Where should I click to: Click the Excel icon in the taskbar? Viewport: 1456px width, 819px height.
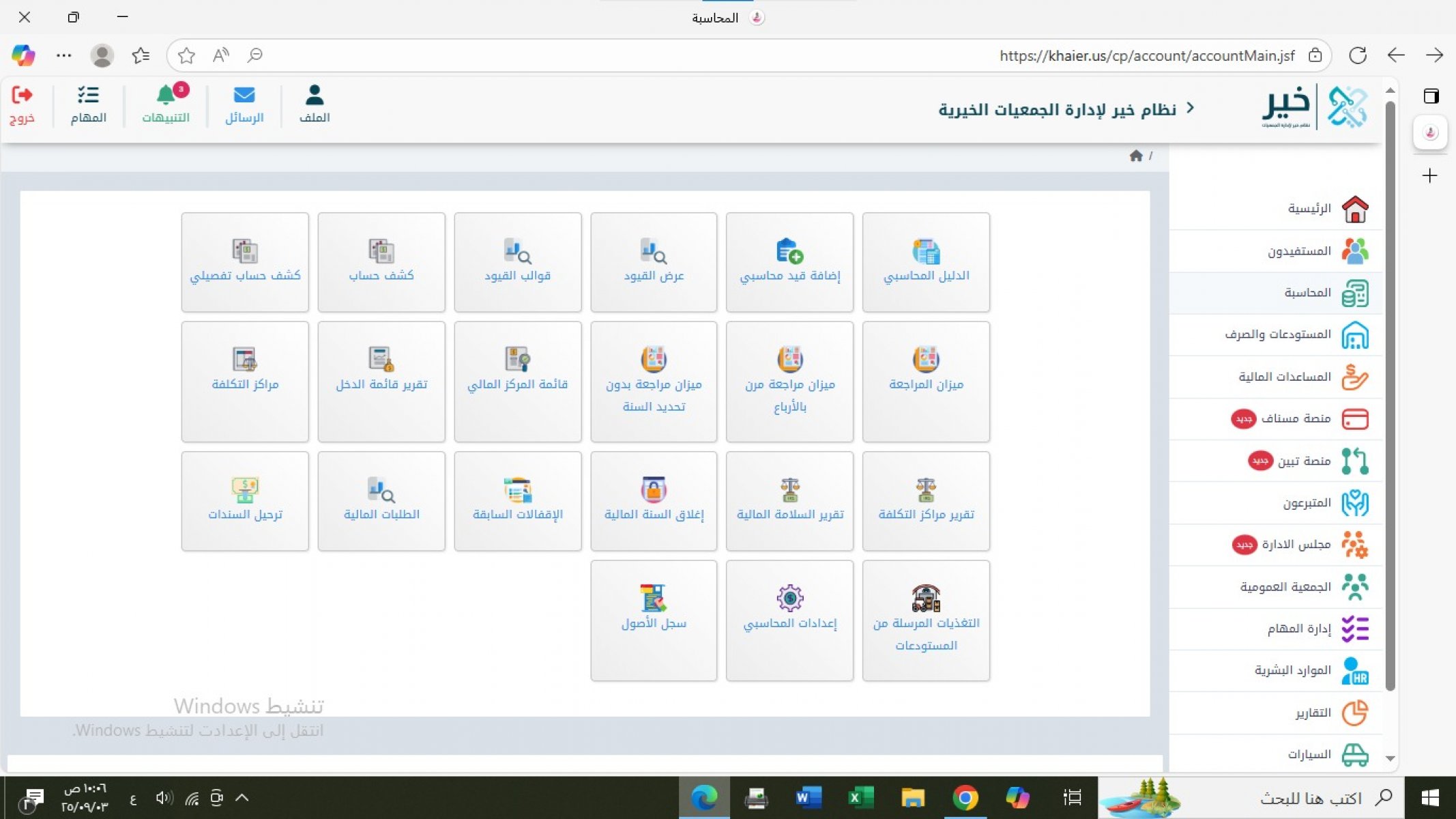[860, 797]
